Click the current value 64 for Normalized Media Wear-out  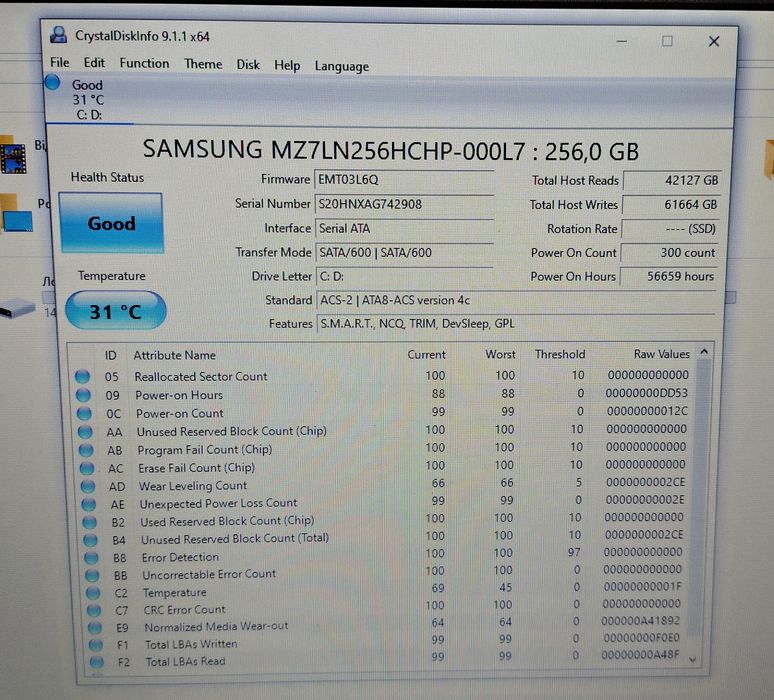coord(438,622)
